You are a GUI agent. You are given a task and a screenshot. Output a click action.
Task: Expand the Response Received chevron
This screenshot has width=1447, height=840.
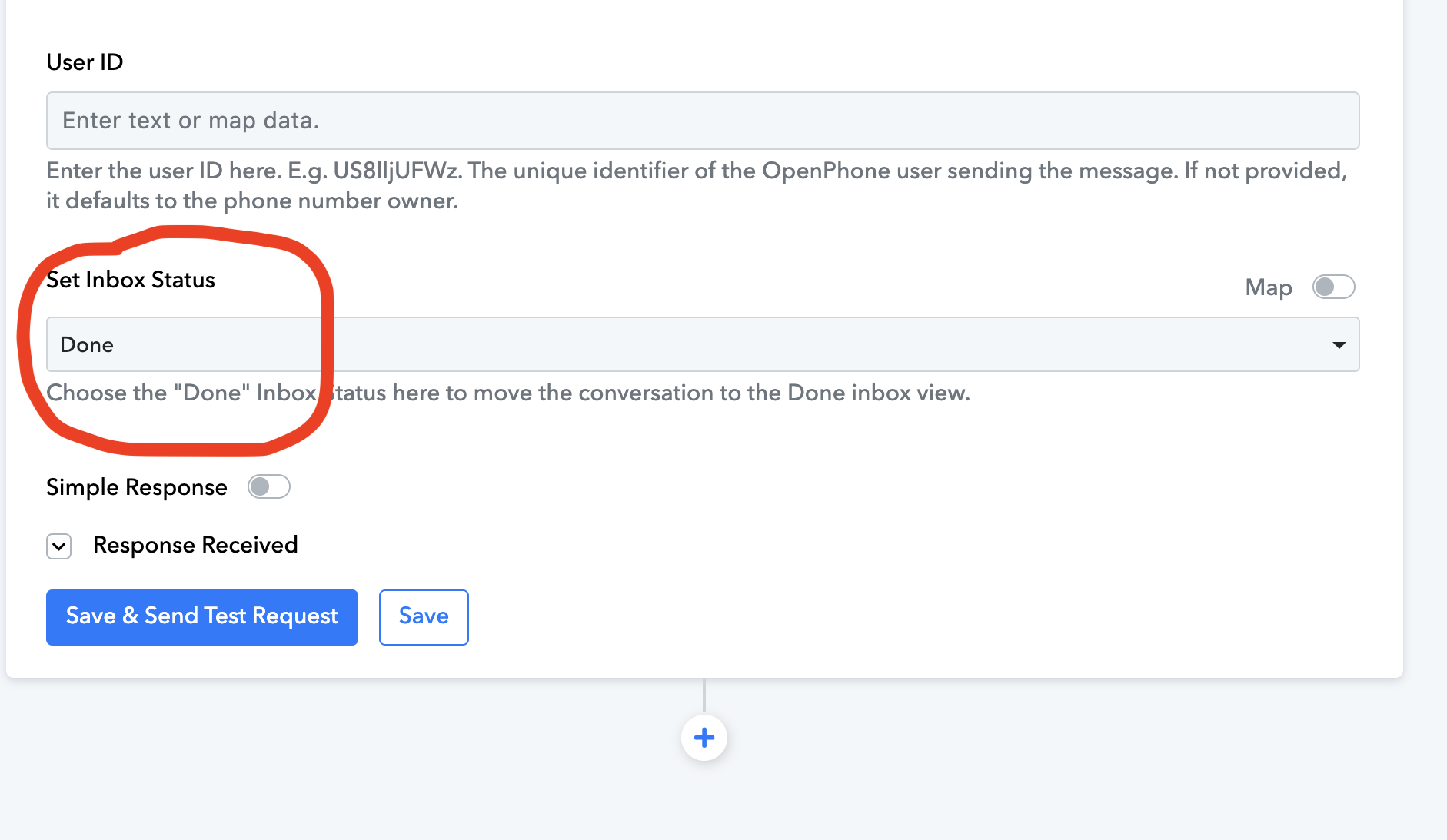pyautogui.click(x=59, y=546)
